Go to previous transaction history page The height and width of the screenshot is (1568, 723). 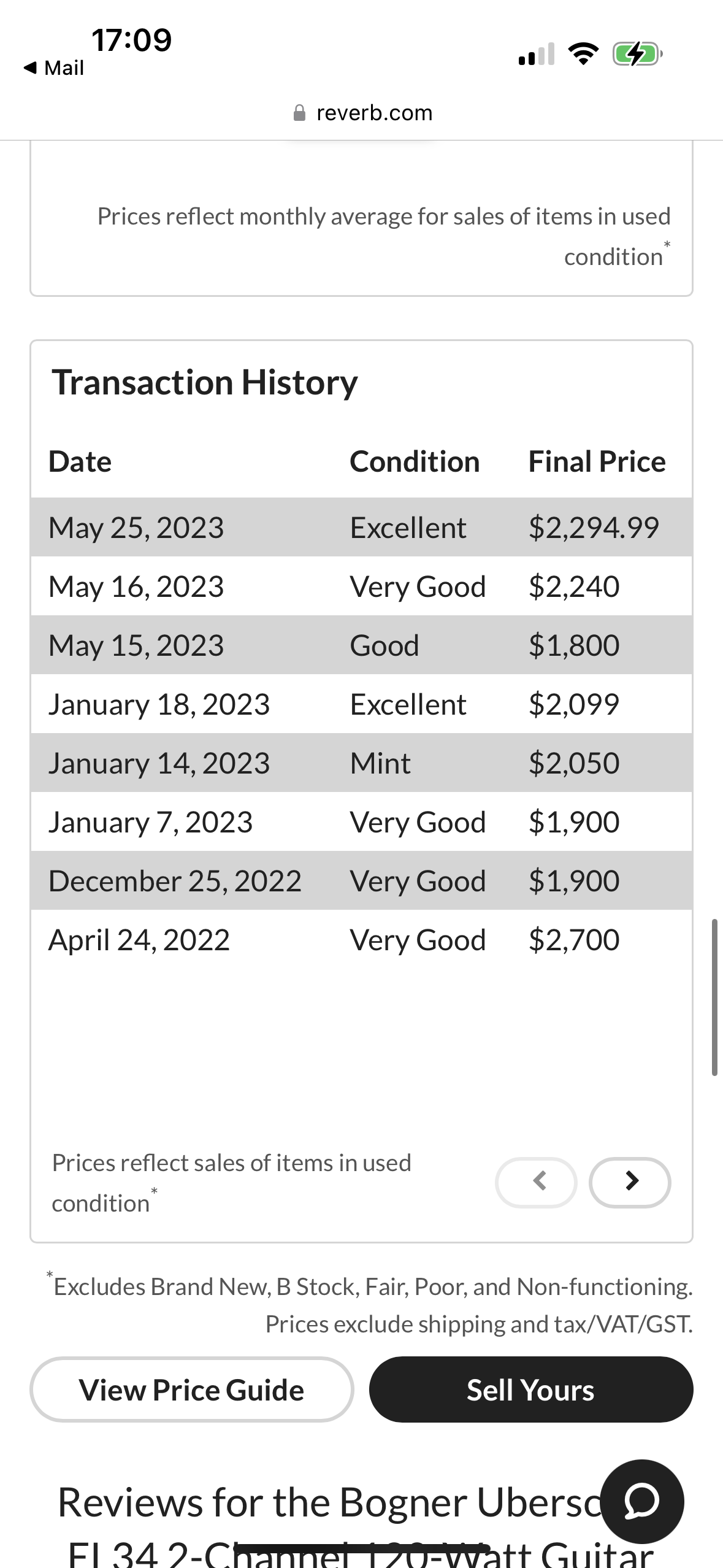tap(536, 1182)
